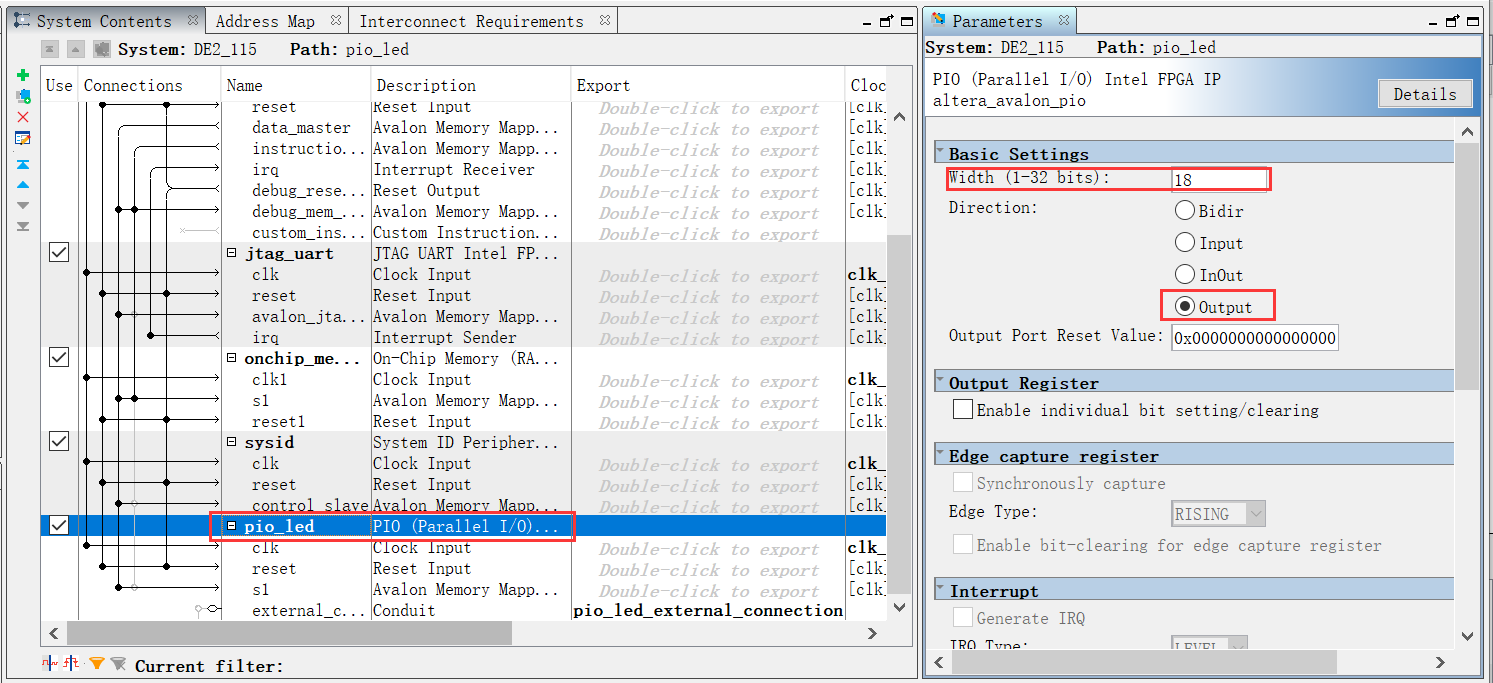
Task: Click the orange filter funnel icon
Action: (96, 664)
